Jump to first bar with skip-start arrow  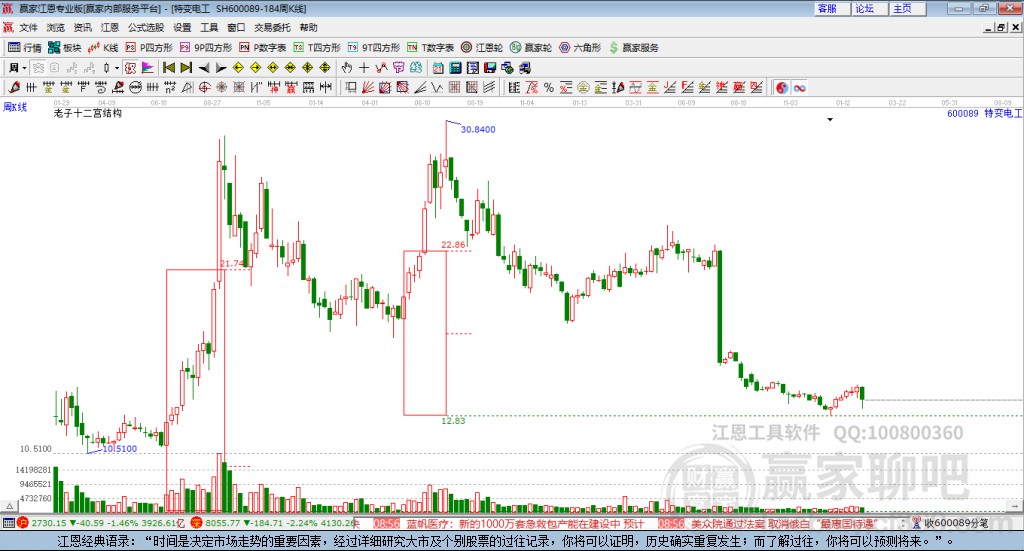pos(168,68)
